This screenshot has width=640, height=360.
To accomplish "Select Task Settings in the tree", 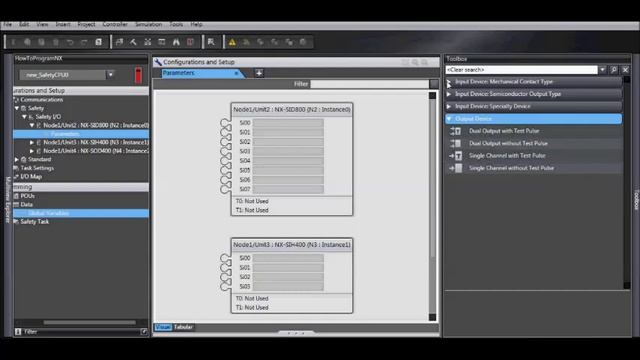I will pos(37,168).
